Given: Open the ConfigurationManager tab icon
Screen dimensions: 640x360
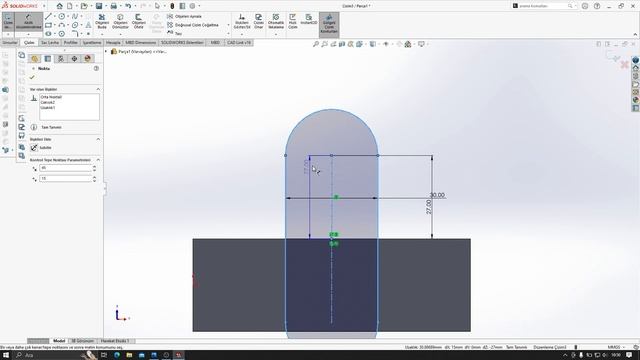Looking at the screenshot, I should (x=61, y=59).
